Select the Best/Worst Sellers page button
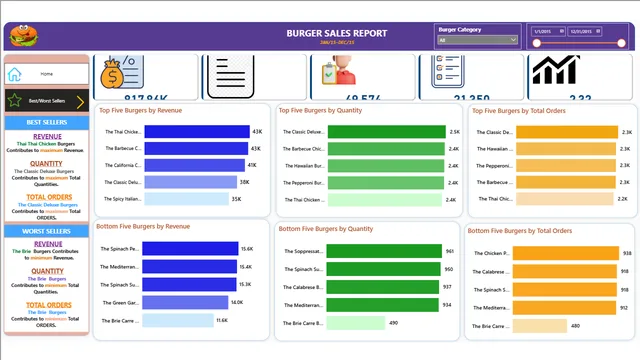This screenshot has width=640, height=360. coord(47,101)
